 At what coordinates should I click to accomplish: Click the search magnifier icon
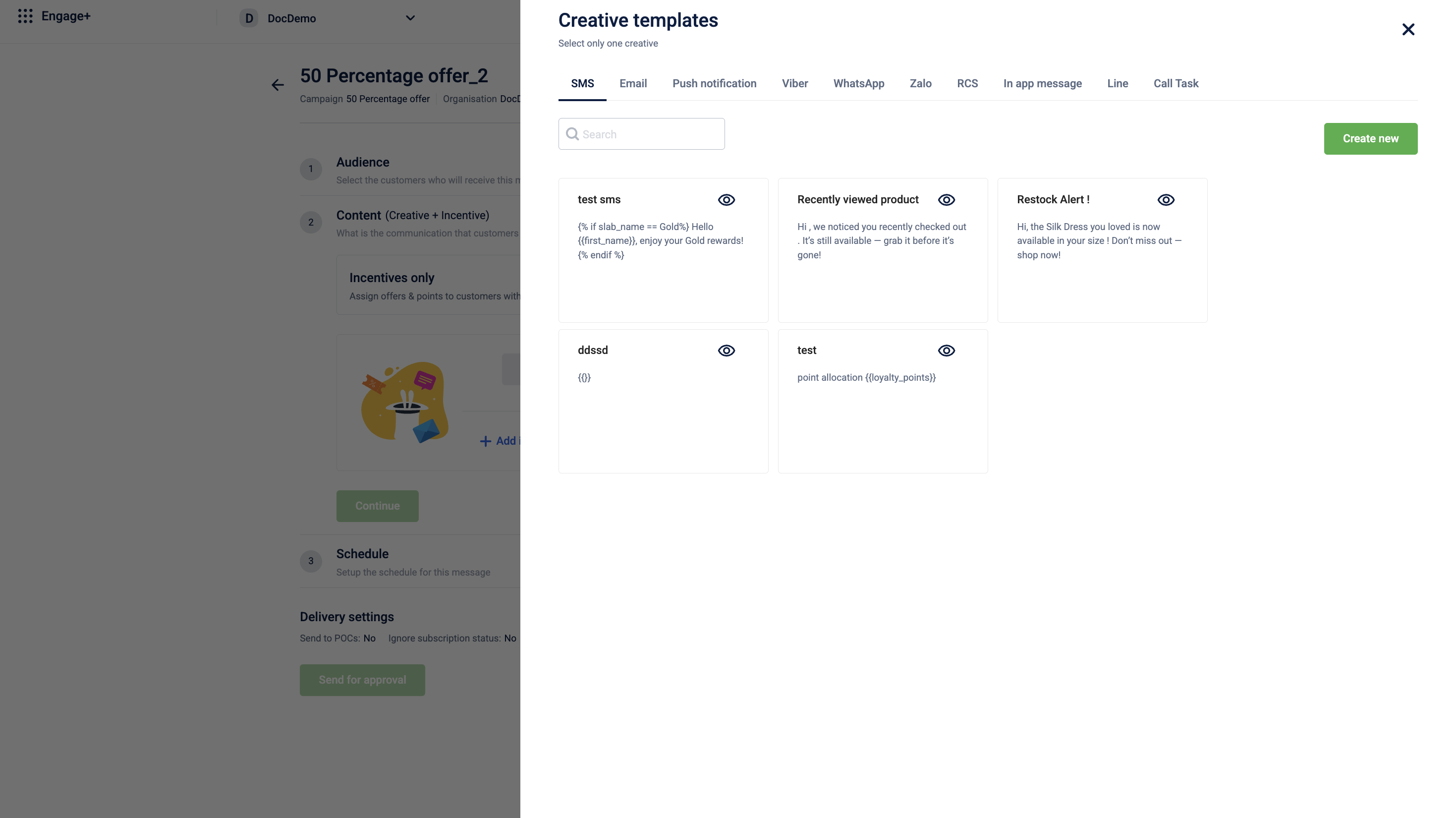click(x=572, y=134)
